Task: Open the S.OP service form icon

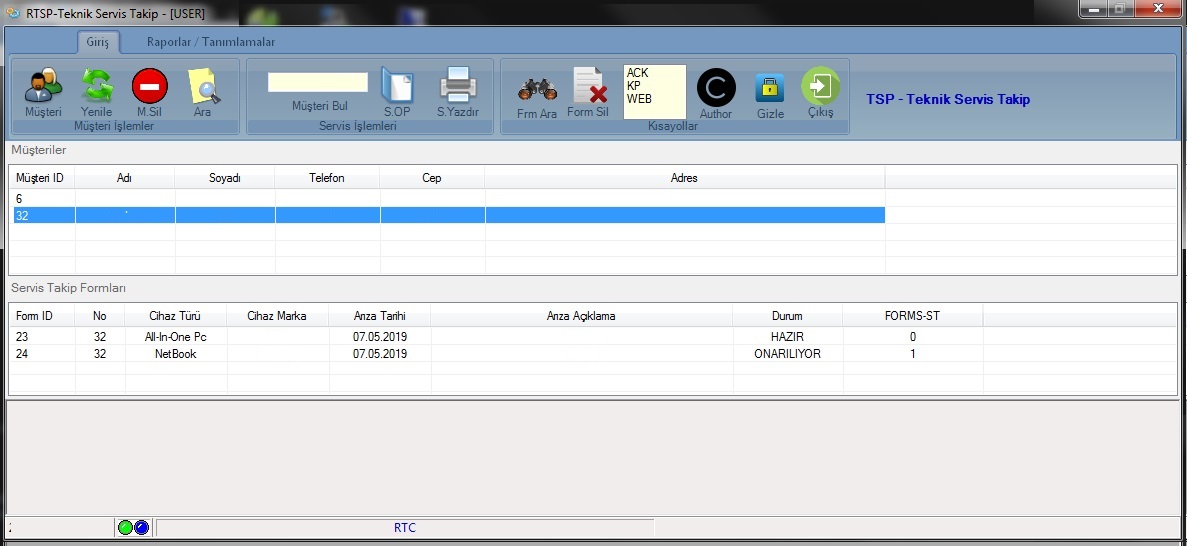Action: coord(397,85)
